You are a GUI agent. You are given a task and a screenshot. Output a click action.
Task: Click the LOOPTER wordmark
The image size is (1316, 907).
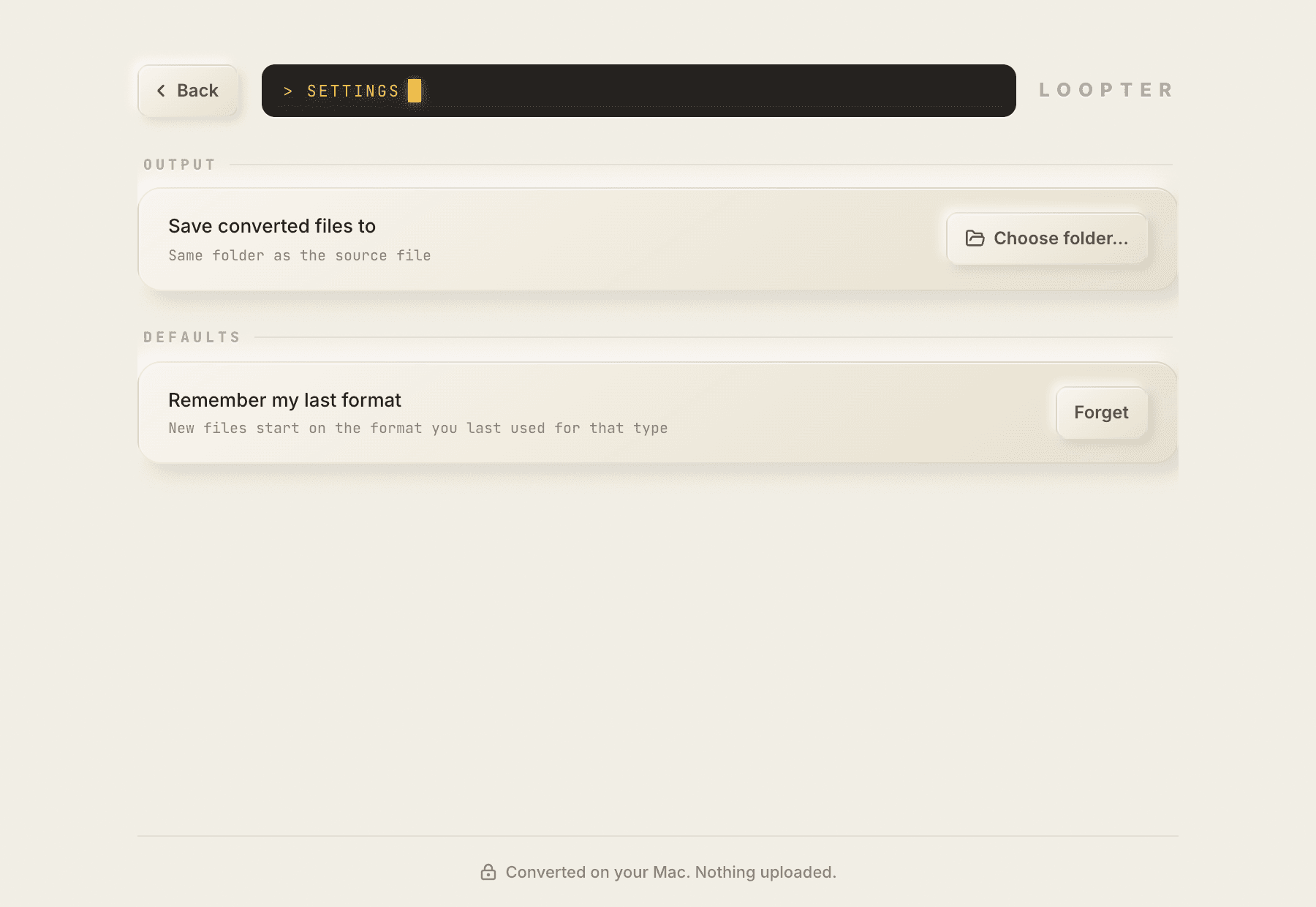(x=1107, y=90)
